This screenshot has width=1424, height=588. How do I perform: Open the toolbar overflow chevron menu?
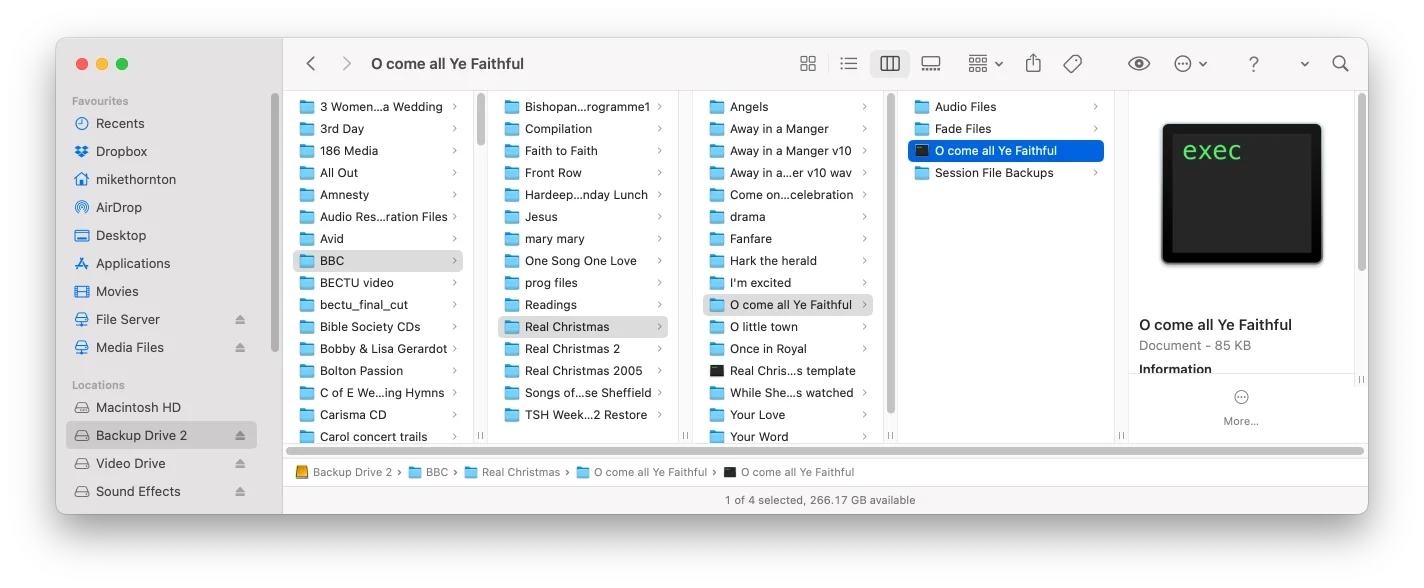(1305, 64)
